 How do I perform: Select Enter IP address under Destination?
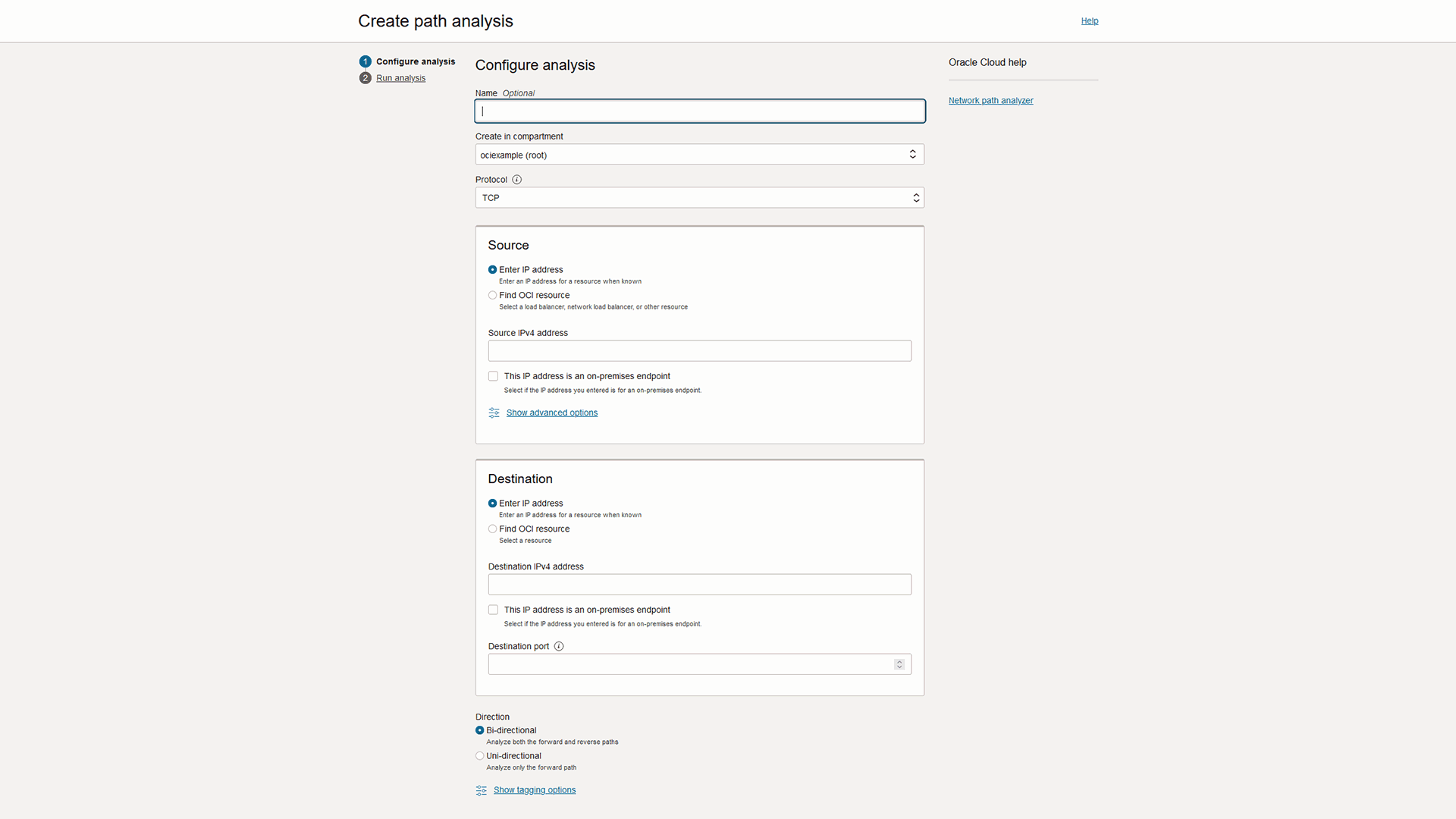492,503
